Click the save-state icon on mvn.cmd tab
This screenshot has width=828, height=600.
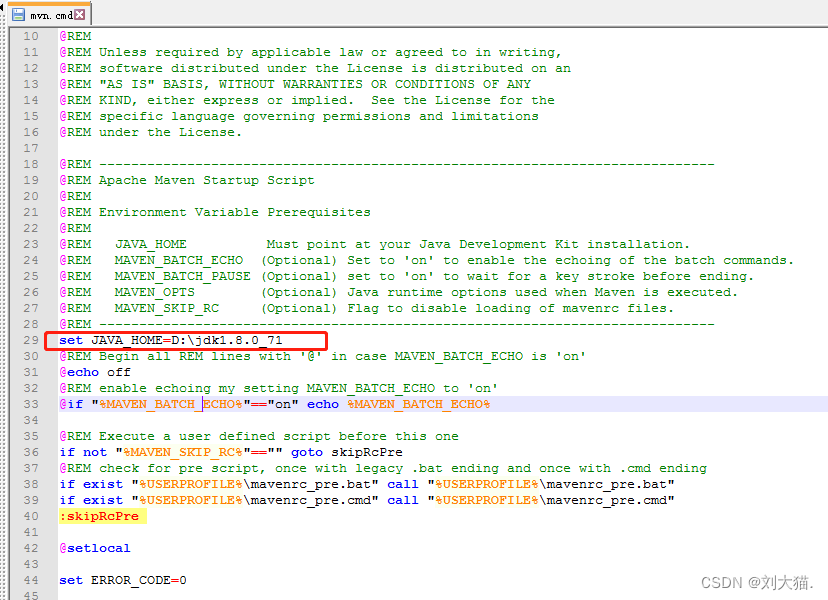coord(18,14)
